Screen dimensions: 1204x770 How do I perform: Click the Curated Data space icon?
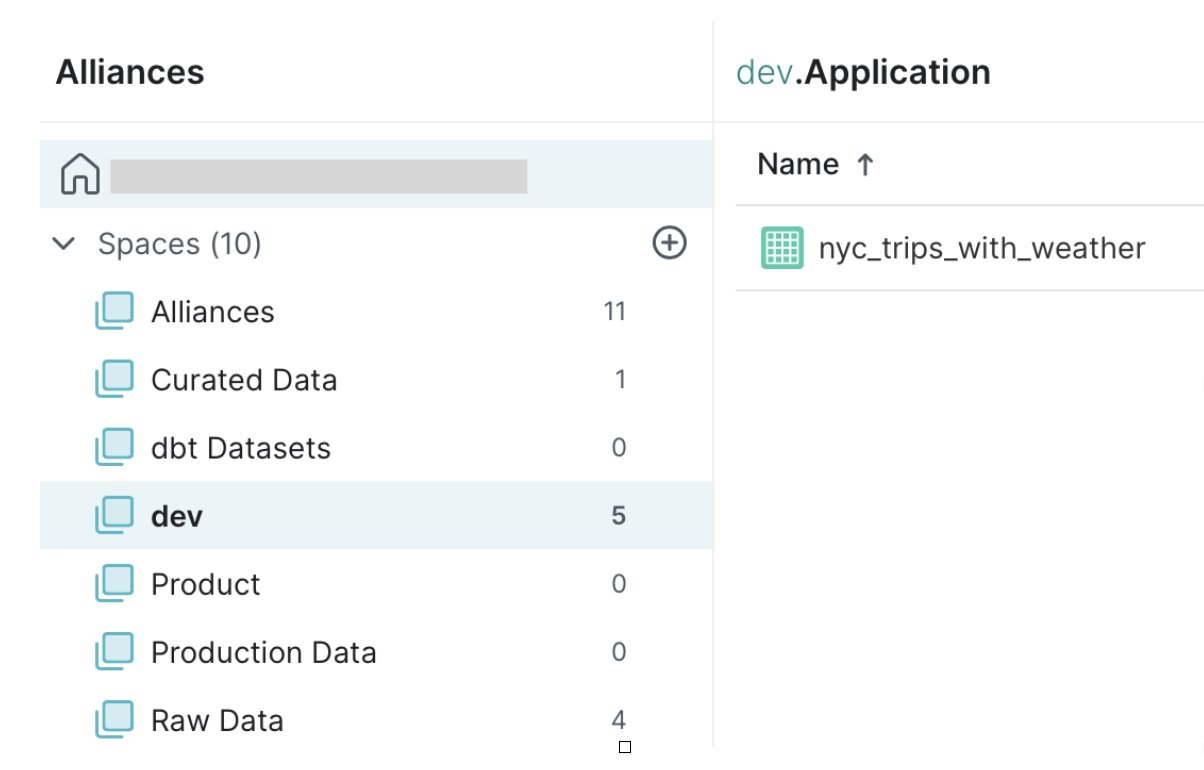click(114, 379)
